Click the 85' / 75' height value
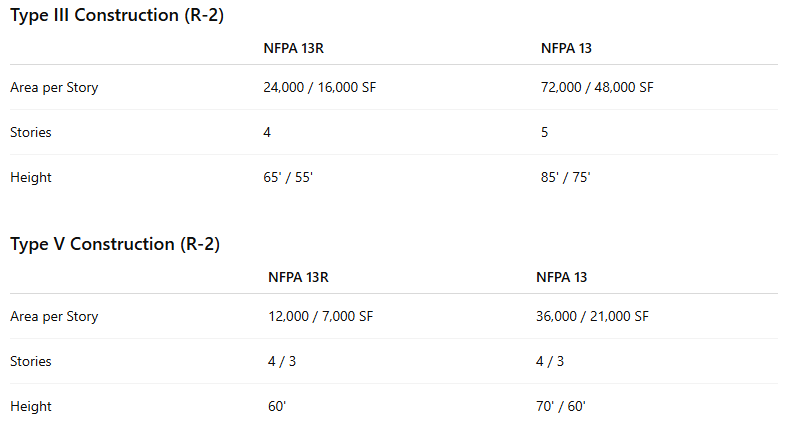The image size is (786, 429). click(x=566, y=177)
